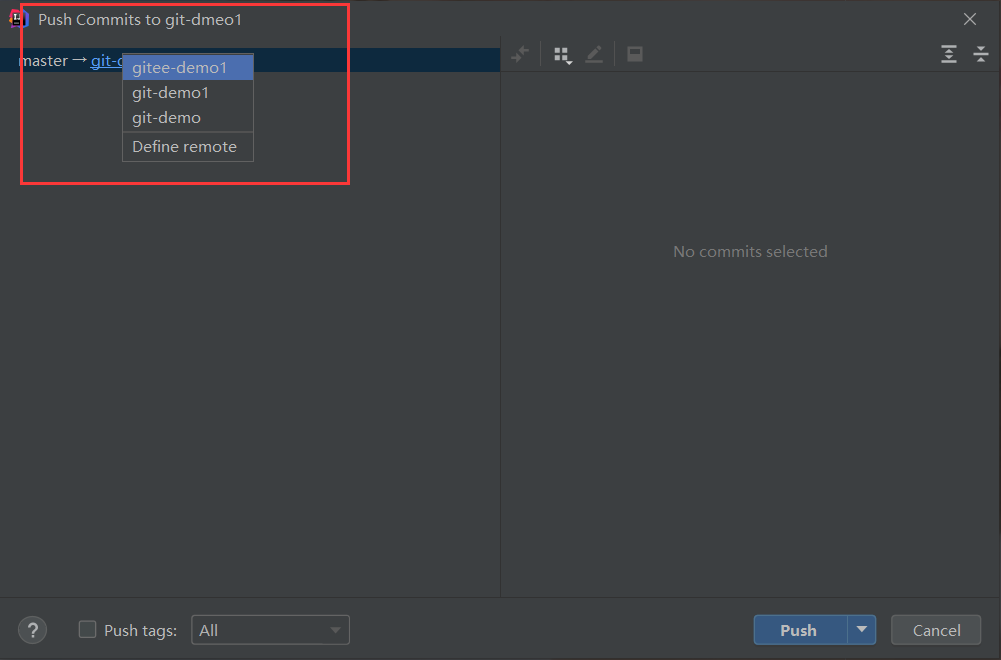Open the Group By grid icon

[562, 55]
